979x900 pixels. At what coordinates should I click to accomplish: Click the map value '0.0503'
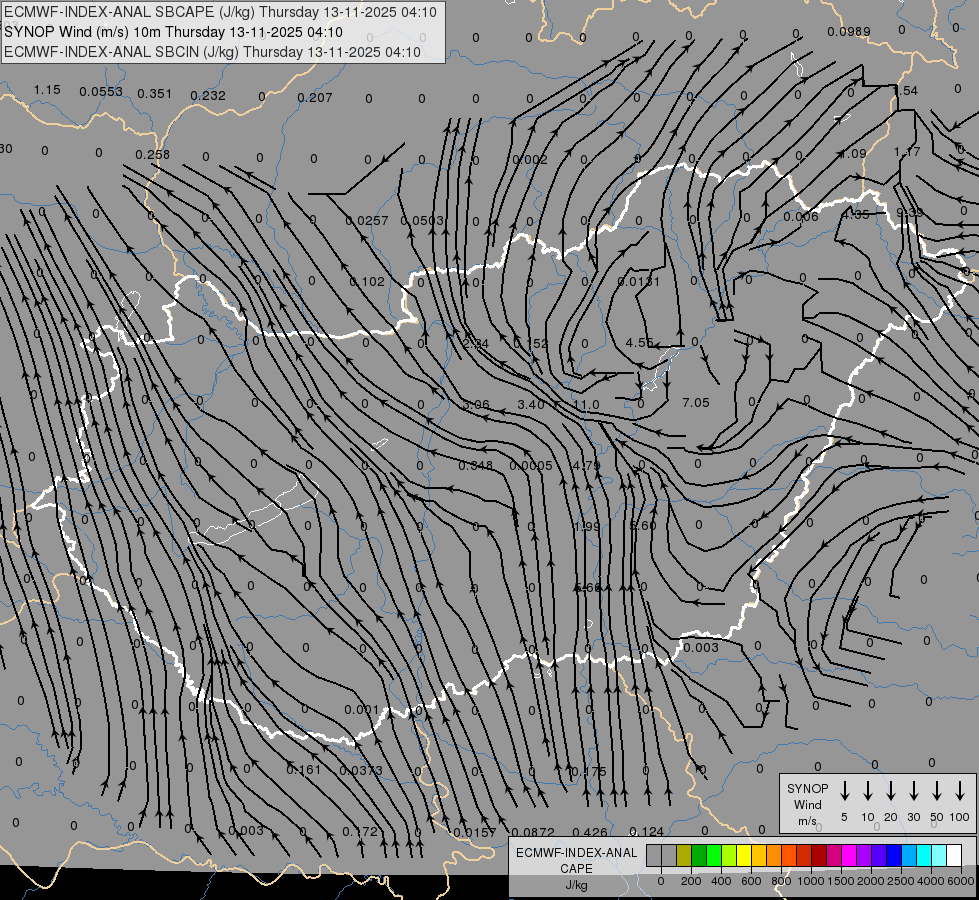click(421, 220)
